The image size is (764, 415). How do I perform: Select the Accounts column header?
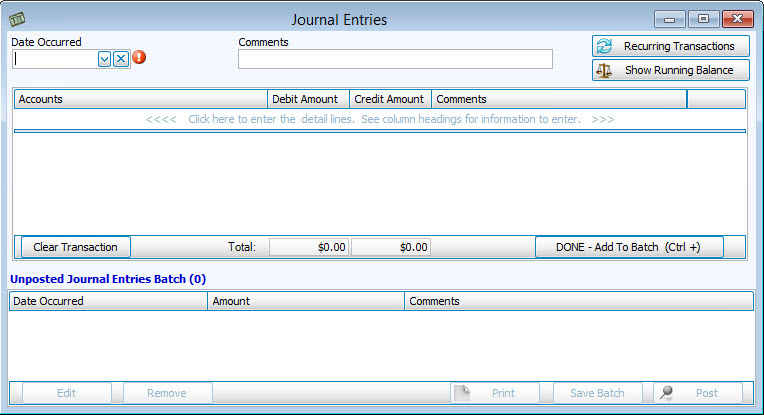tap(141, 100)
